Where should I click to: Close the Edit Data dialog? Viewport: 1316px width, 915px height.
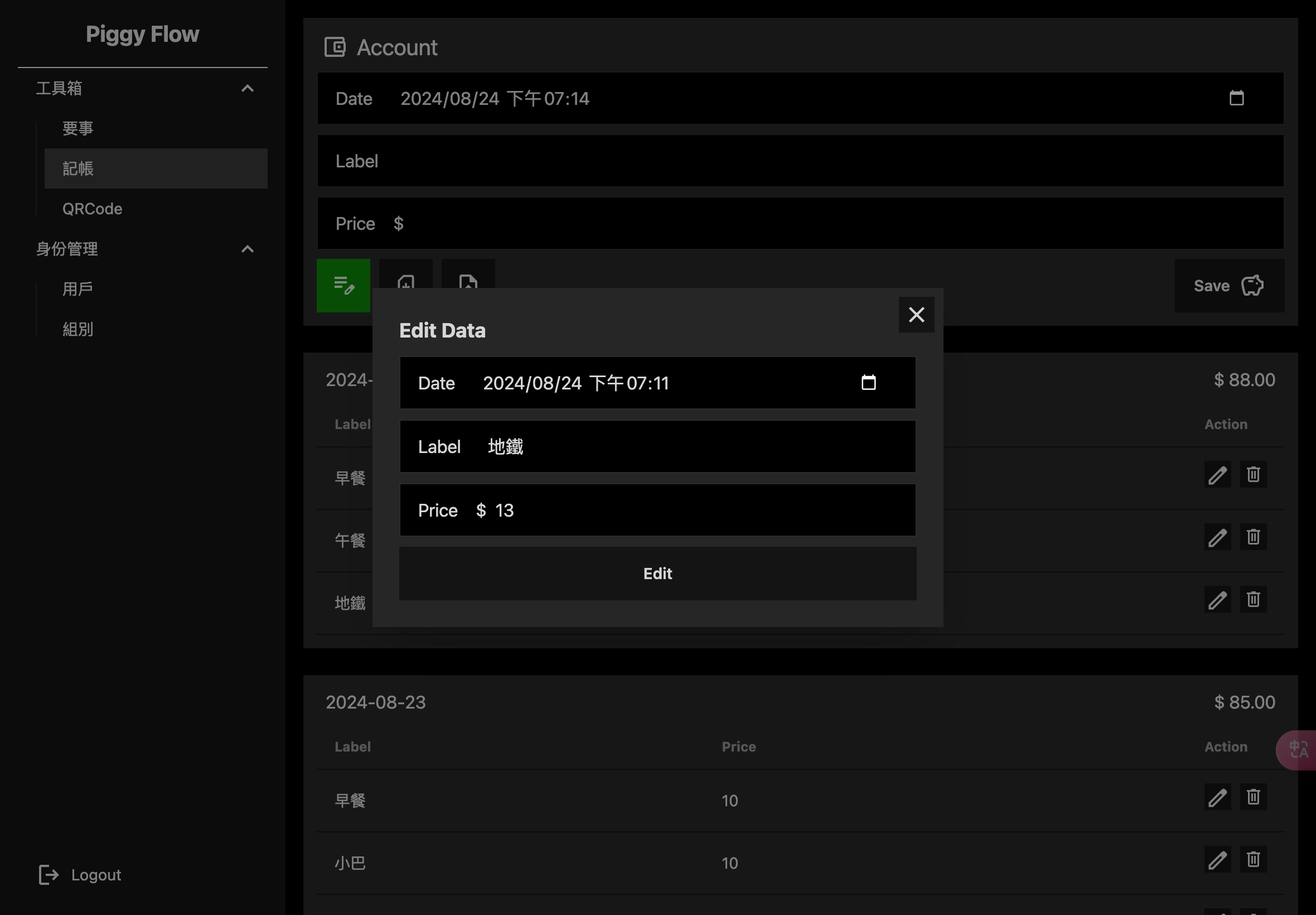point(916,314)
